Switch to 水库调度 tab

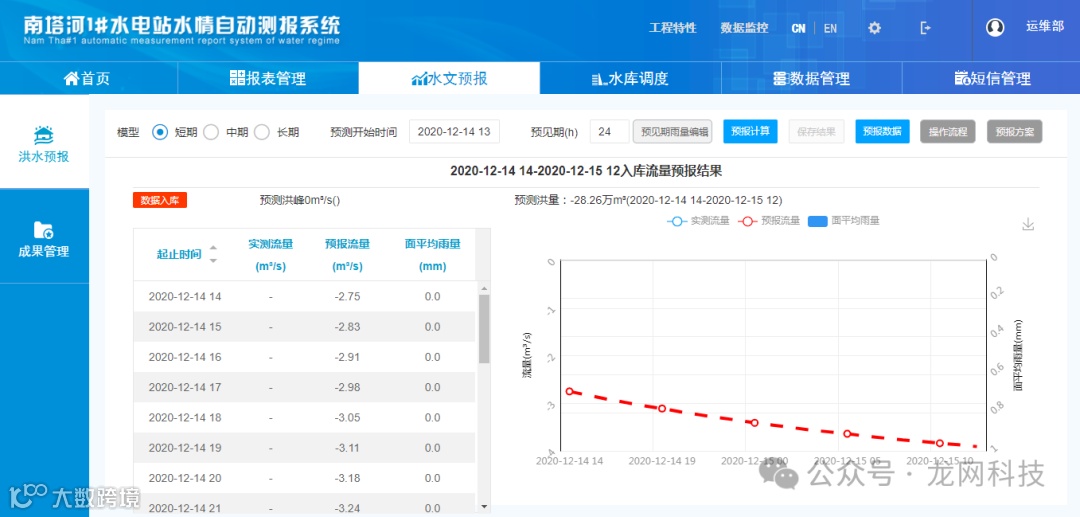click(630, 78)
